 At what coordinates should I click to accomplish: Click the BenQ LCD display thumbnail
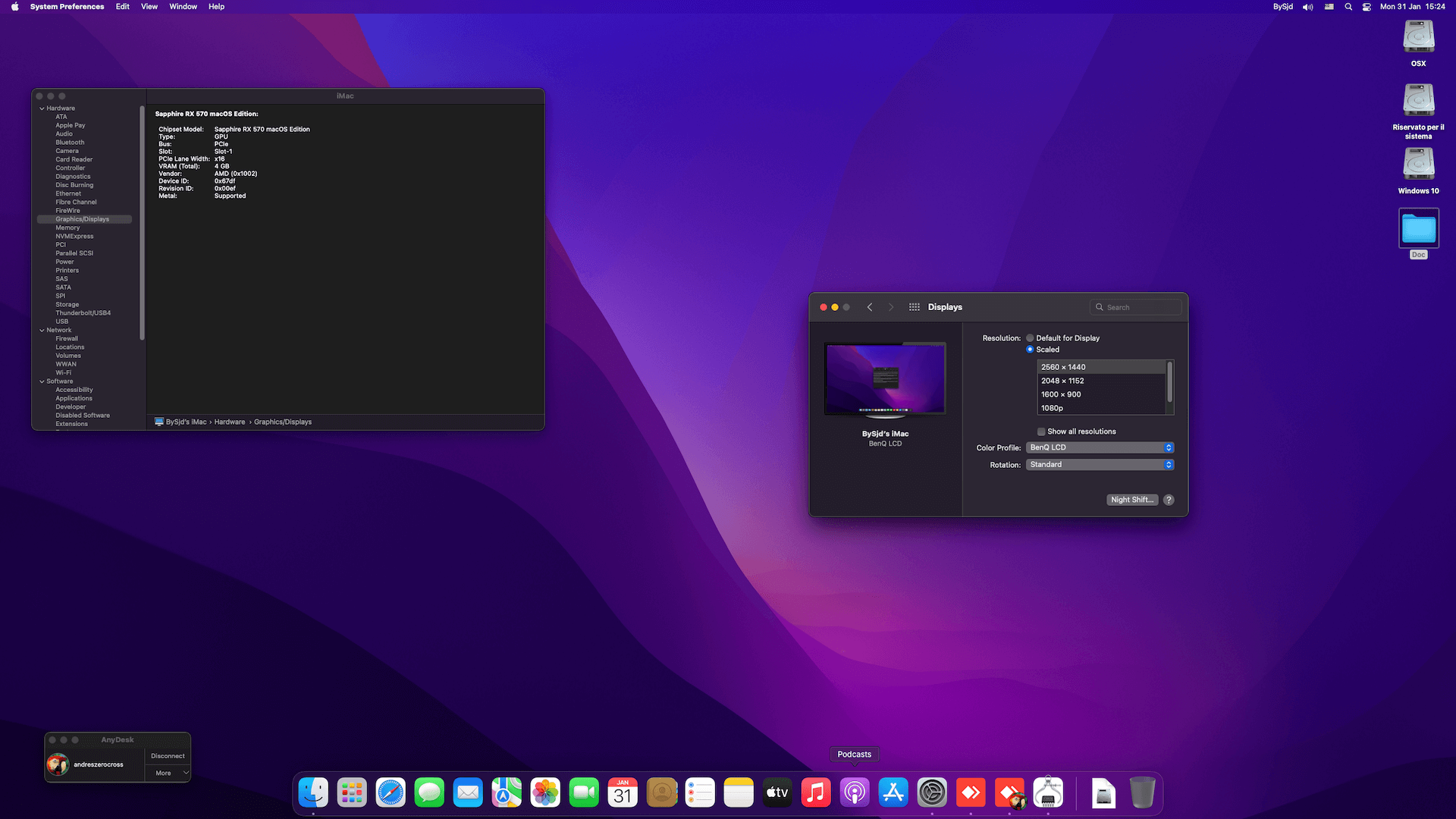[885, 380]
